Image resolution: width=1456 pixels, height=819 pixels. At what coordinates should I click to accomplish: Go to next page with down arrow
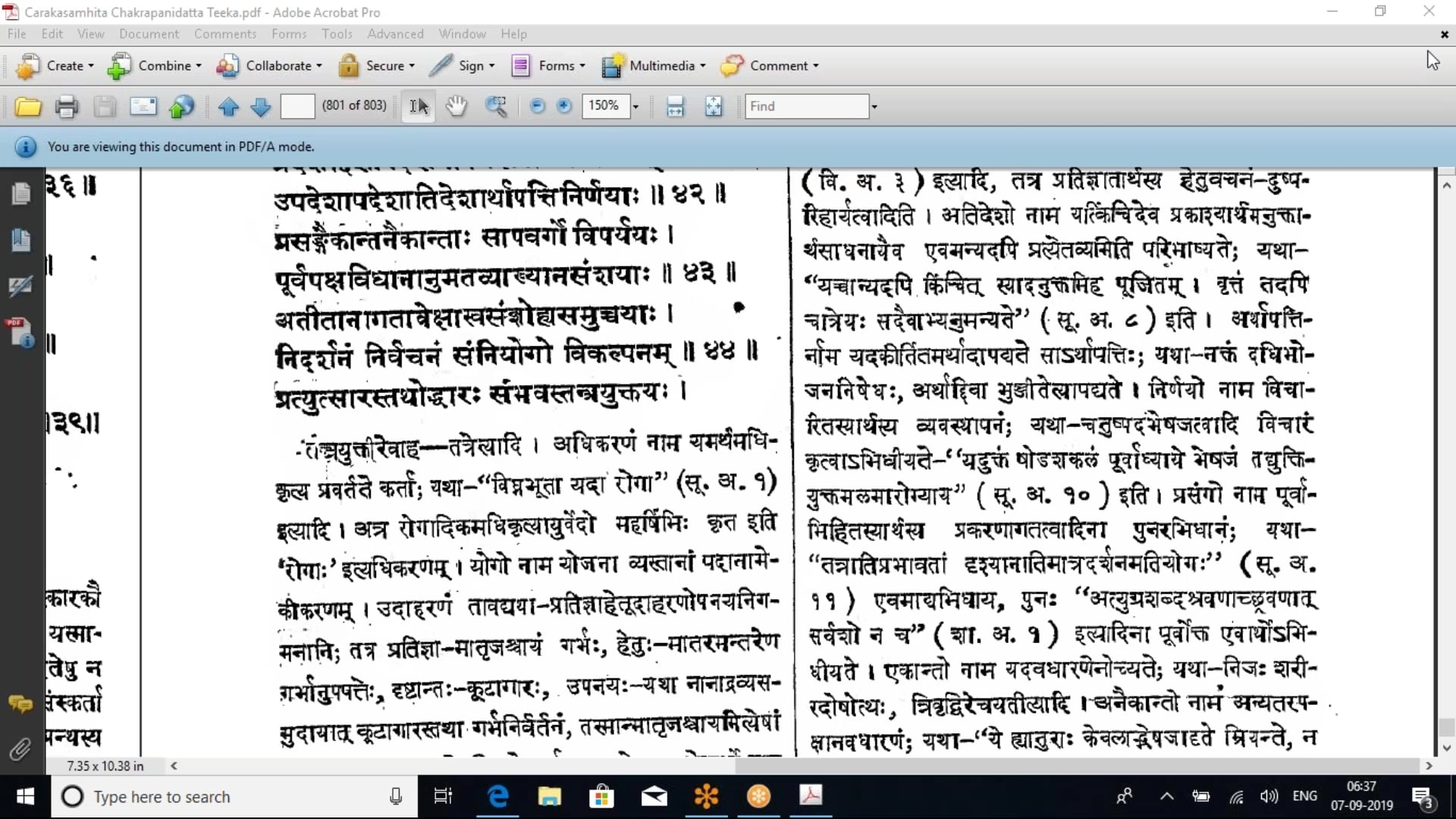point(260,106)
